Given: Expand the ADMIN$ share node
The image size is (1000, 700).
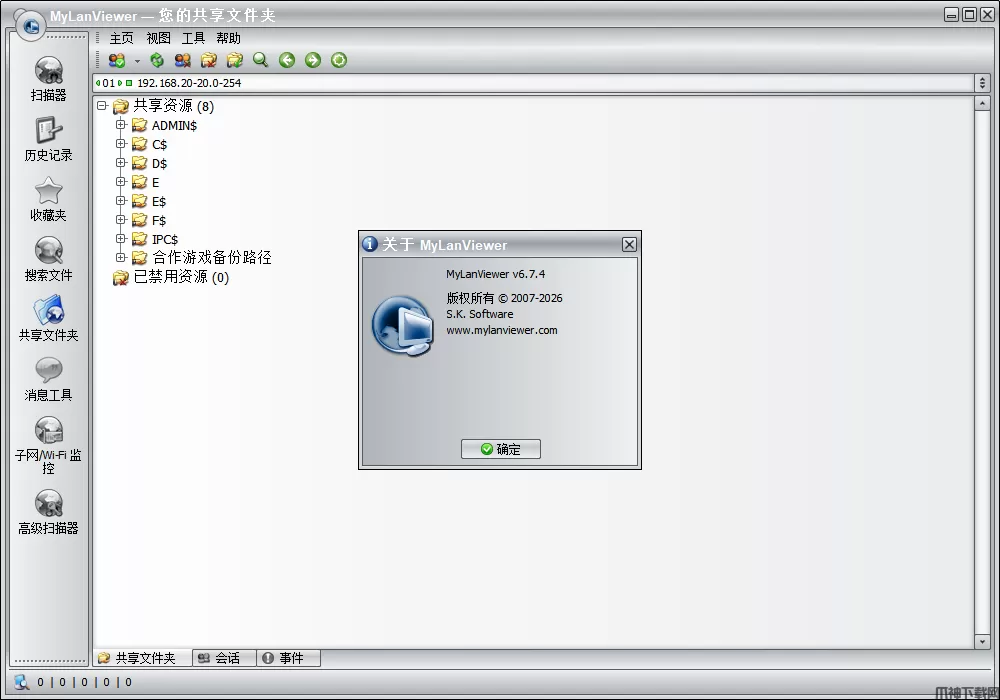Looking at the screenshot, I should [x=121, y=125].
